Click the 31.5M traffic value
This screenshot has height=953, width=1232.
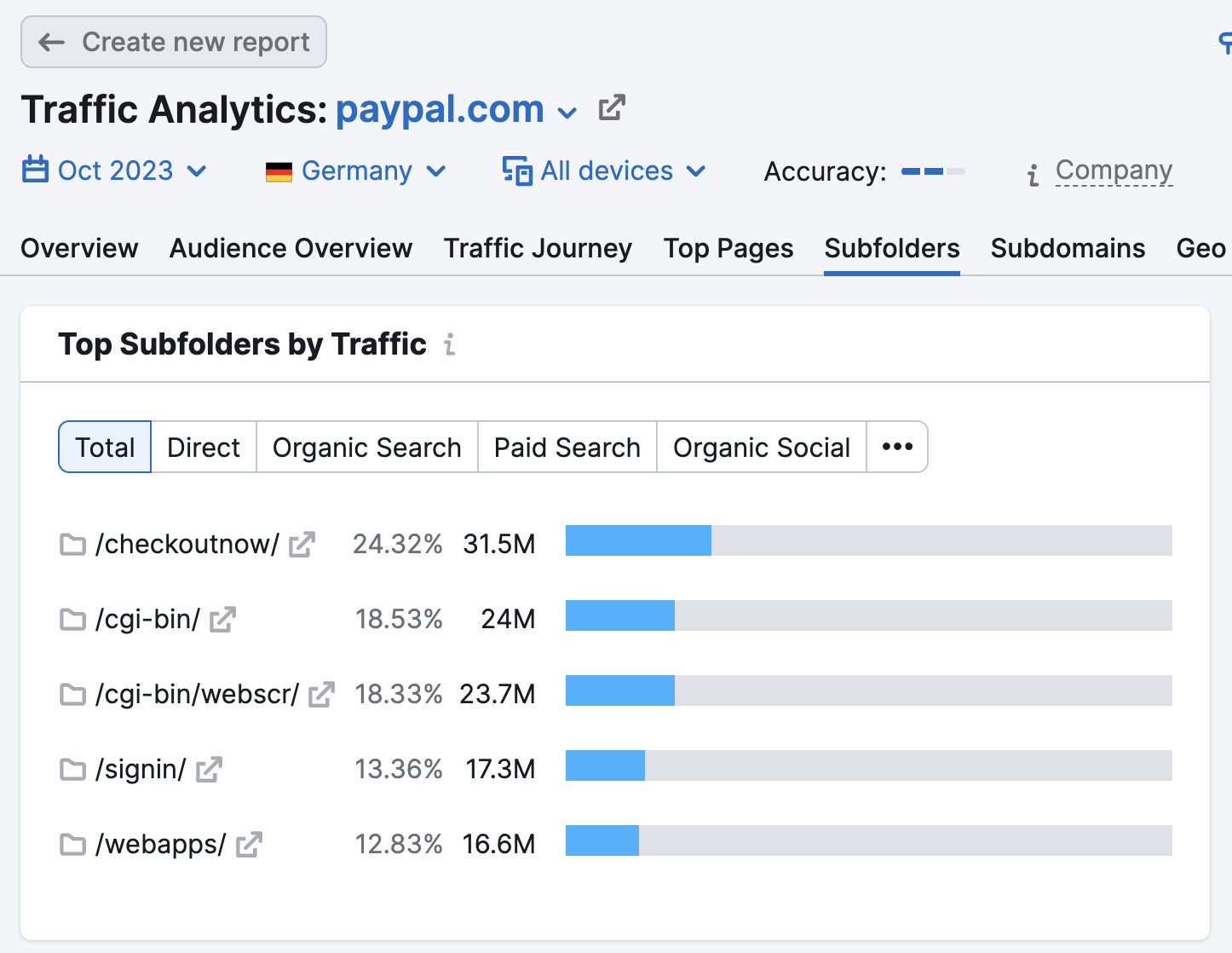pos(499,544)
